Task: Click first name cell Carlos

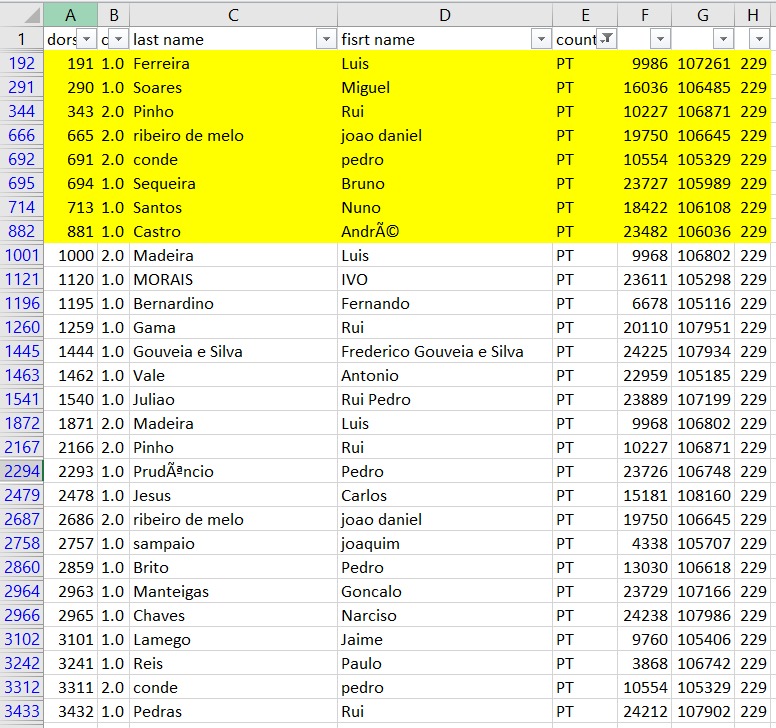Action: click(445, 495)
